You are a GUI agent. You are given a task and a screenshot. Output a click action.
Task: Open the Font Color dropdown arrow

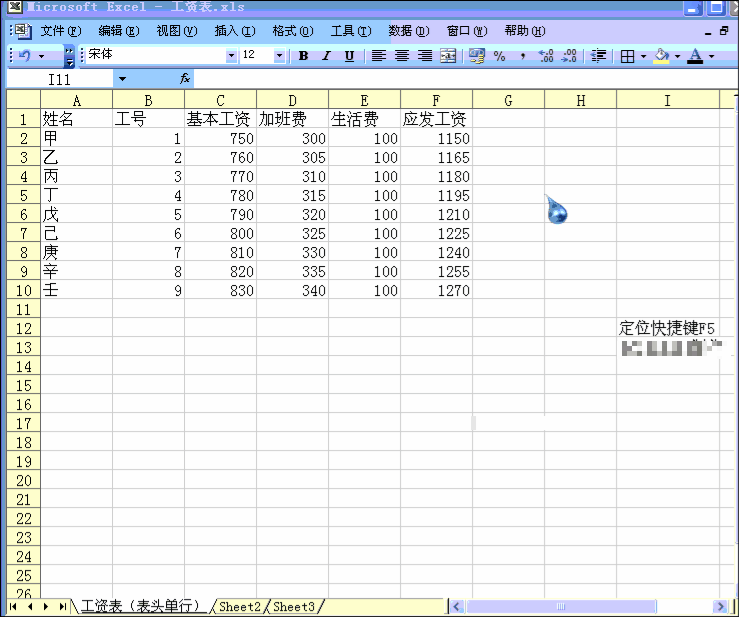pyautogui.click(x=711, y=56)
